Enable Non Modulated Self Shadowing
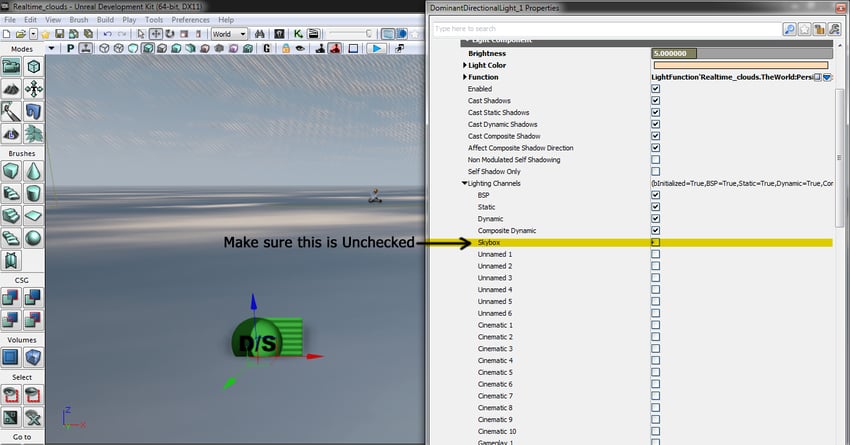 click(655, 159)
